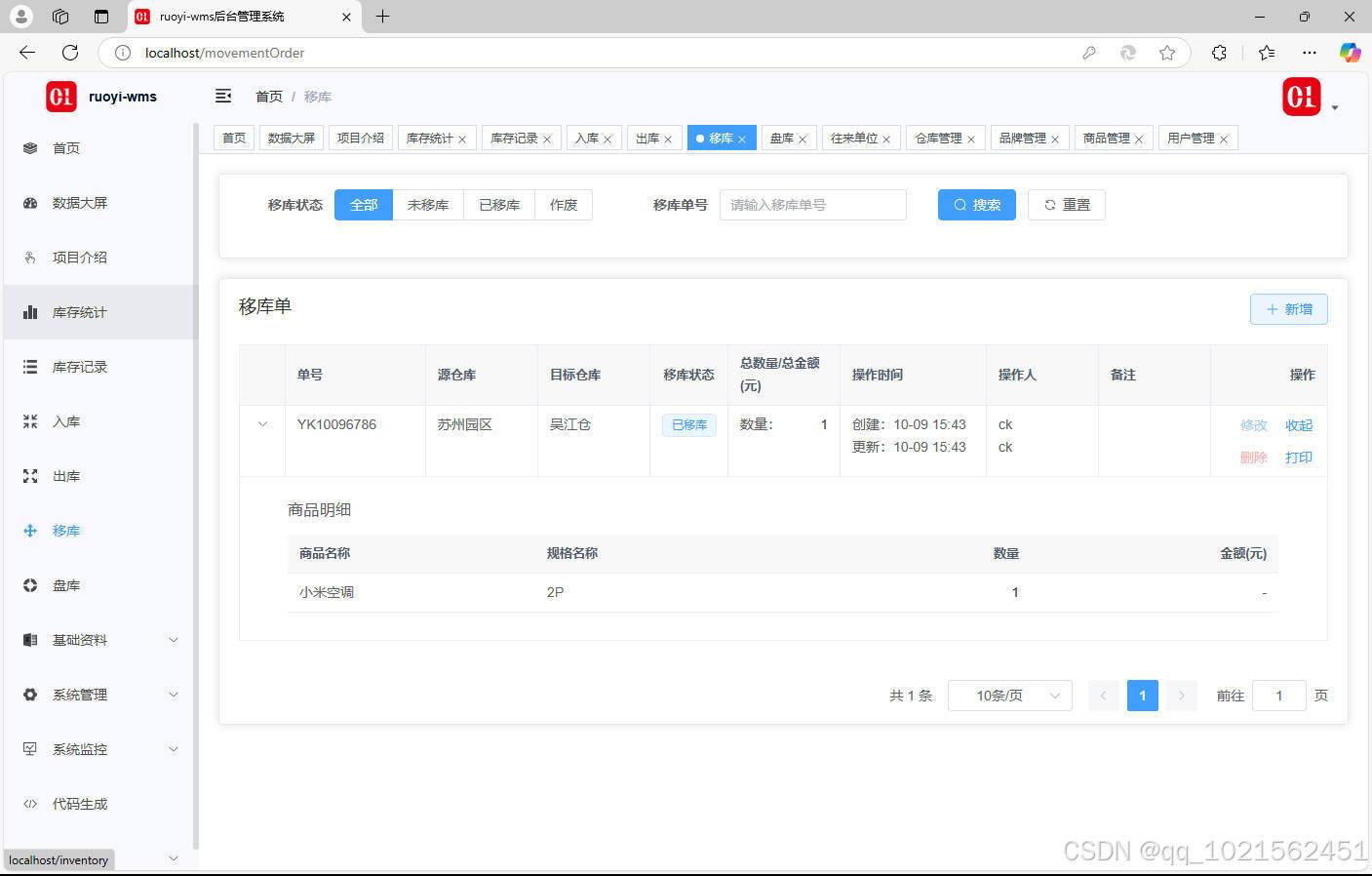The width and height of the screenshot is (1372, 876).
Task: Close the 往来单位 tab
Action: 886,139
